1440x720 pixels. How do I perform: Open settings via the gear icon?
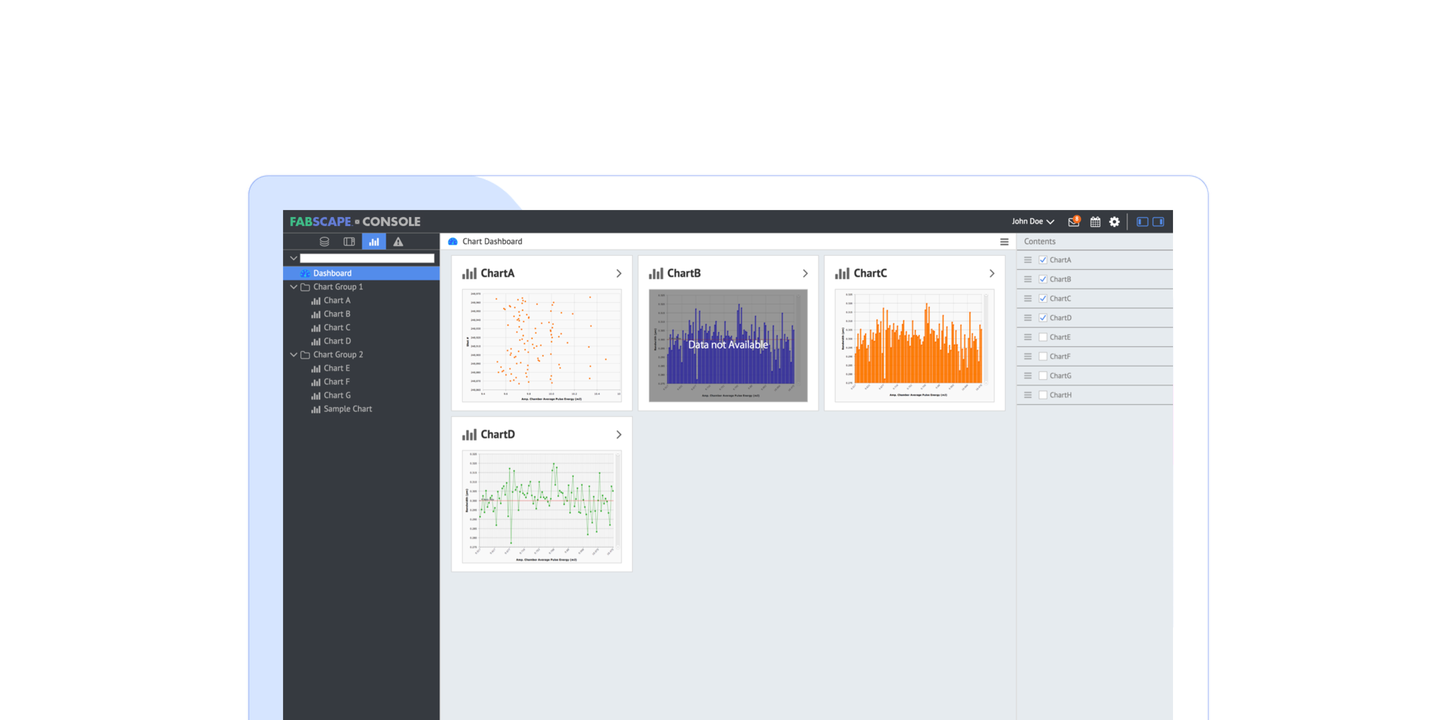(1114, 222)
